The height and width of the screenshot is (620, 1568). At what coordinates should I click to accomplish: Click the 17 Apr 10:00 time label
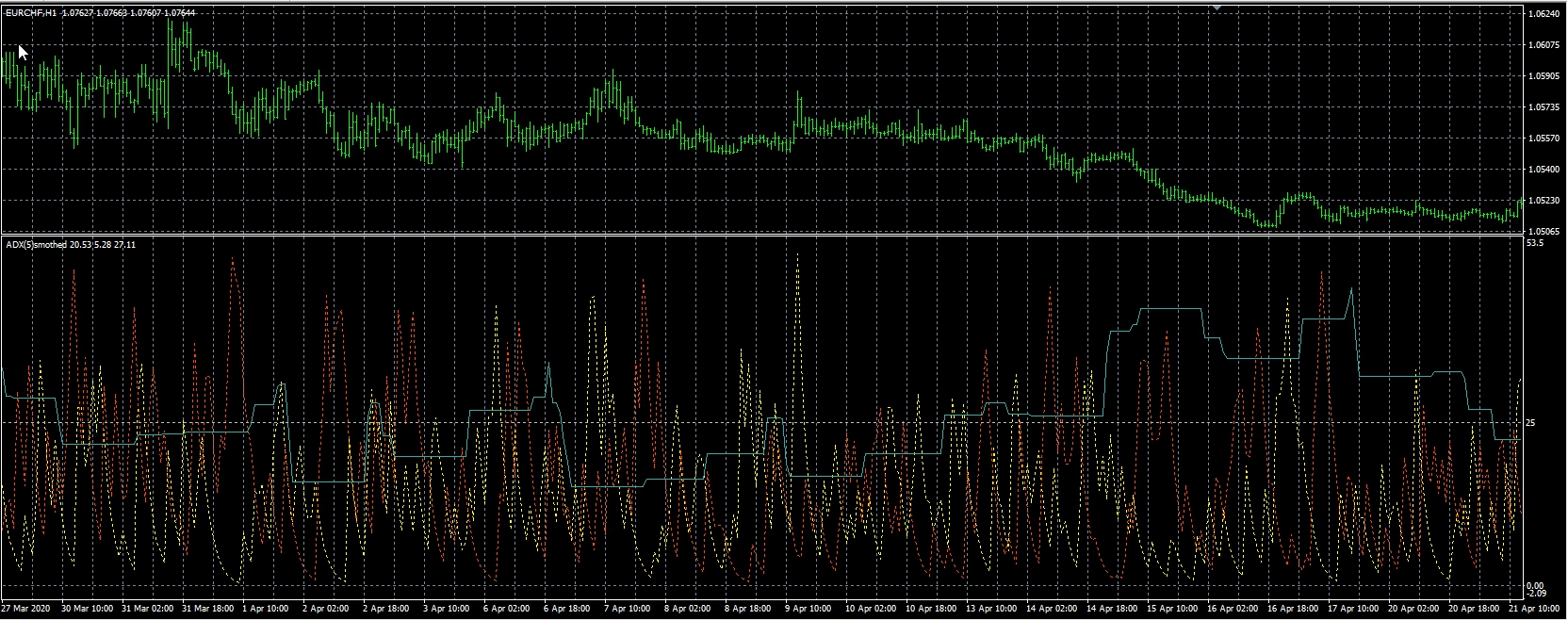click(1355, 609)
